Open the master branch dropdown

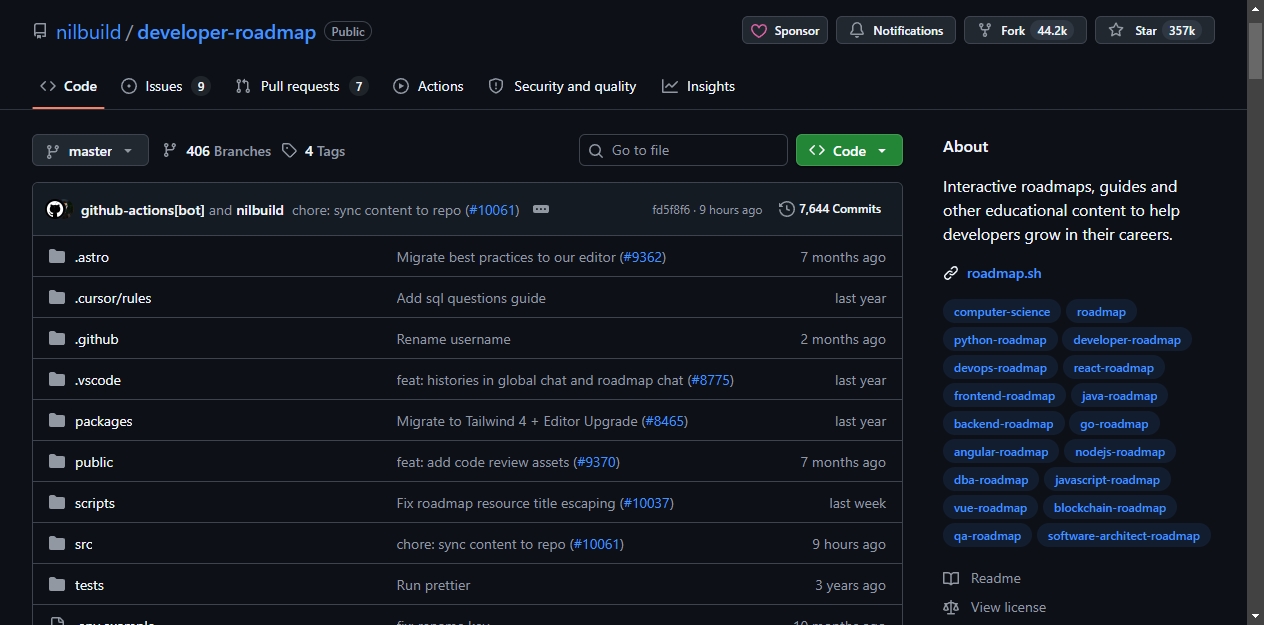pyautogui.click(x=90, y=151)
